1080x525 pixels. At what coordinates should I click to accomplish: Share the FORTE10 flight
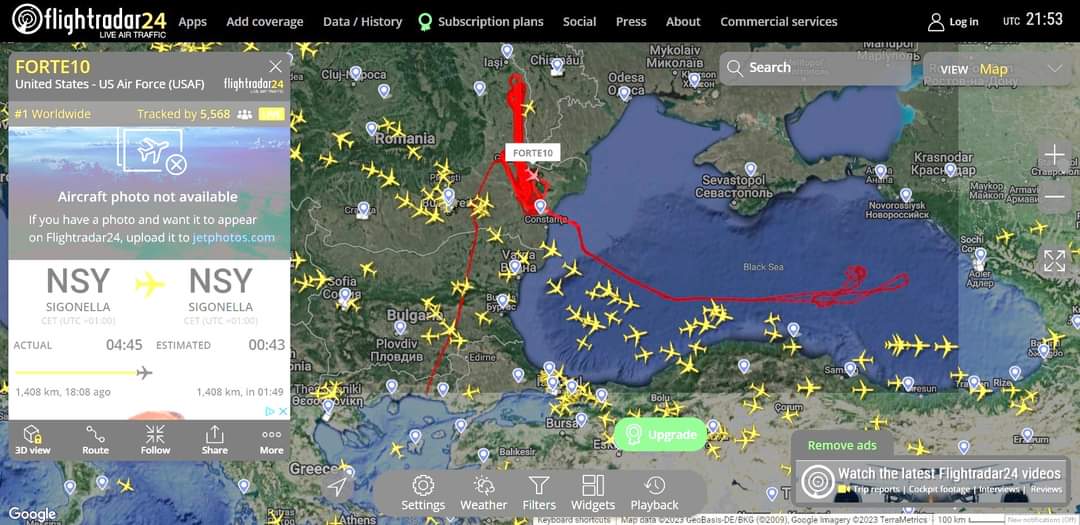pyautogui.click(x=214, y=440)
